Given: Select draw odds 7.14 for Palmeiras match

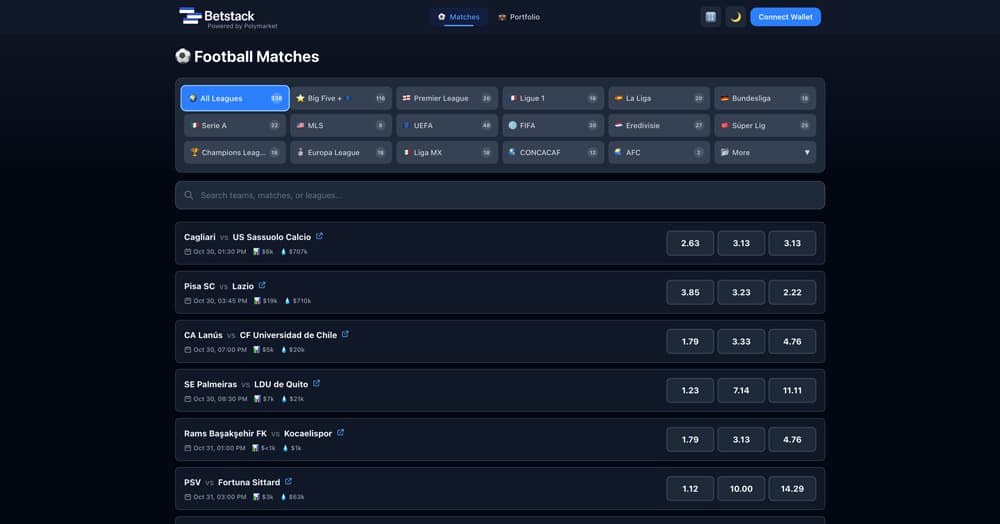Looking at the screenshot, I should click(x=741, y=390).
